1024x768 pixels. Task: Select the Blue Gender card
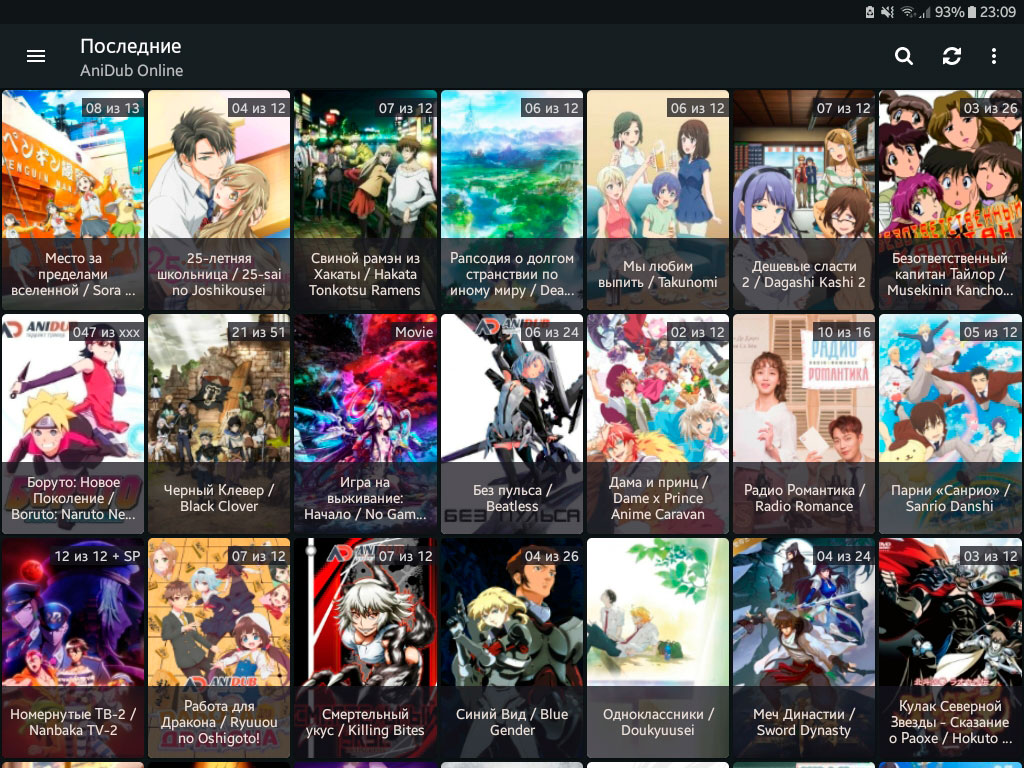tap(511, 648)
